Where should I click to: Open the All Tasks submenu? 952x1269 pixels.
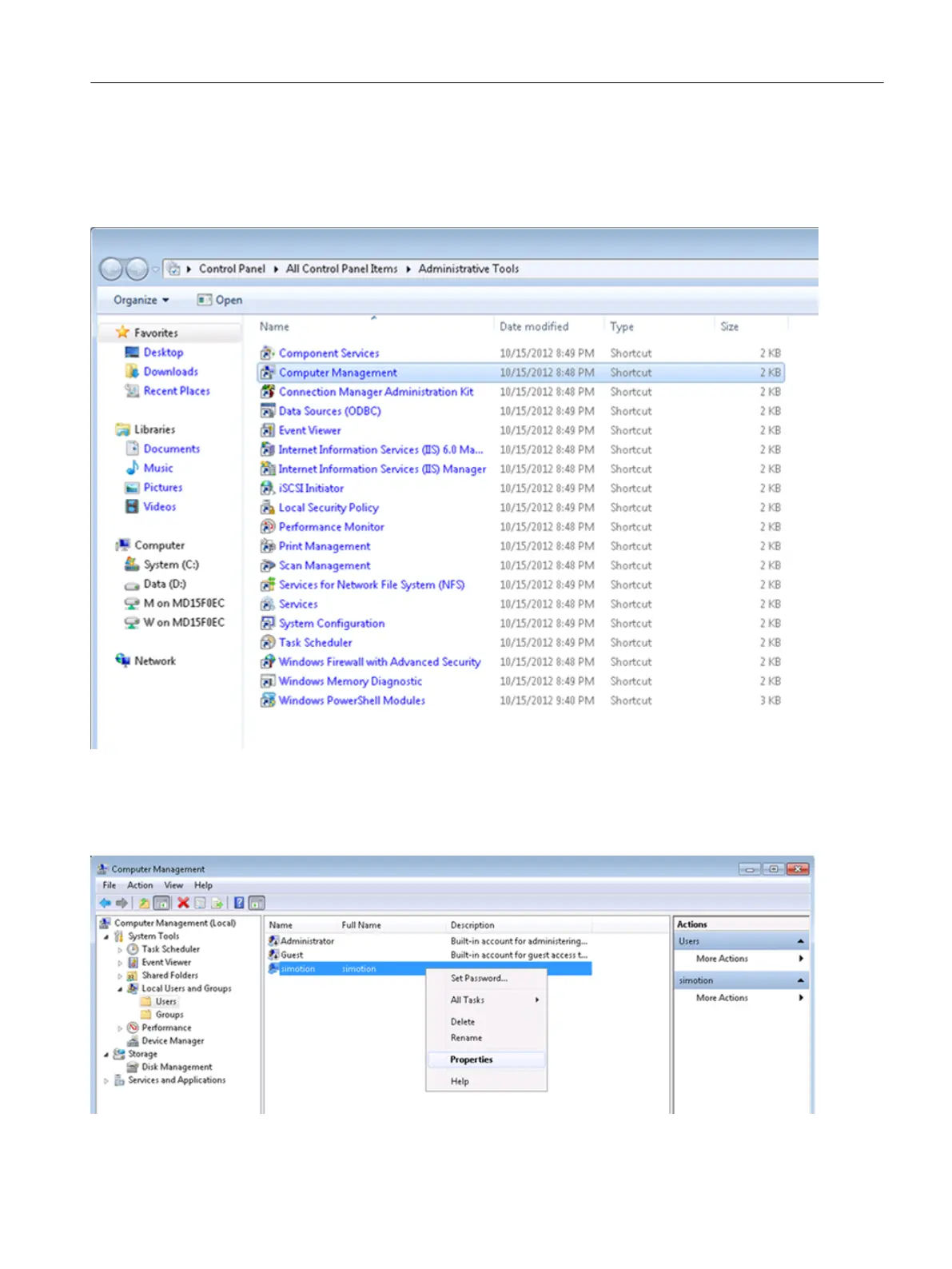pyautogui.click(x=486, y=1000)
